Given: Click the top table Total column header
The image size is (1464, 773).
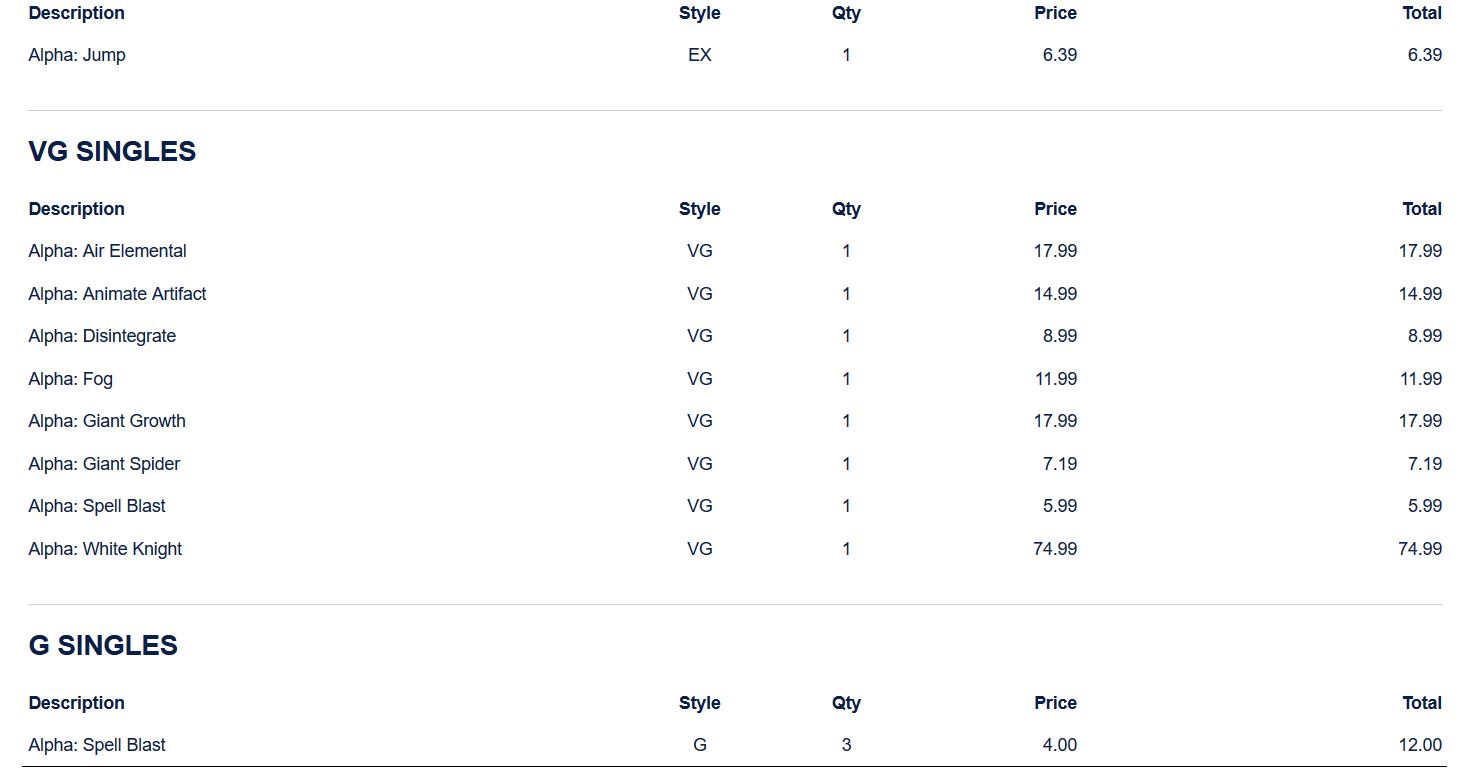Looking at the screenshot, I should coord(1421,13).
